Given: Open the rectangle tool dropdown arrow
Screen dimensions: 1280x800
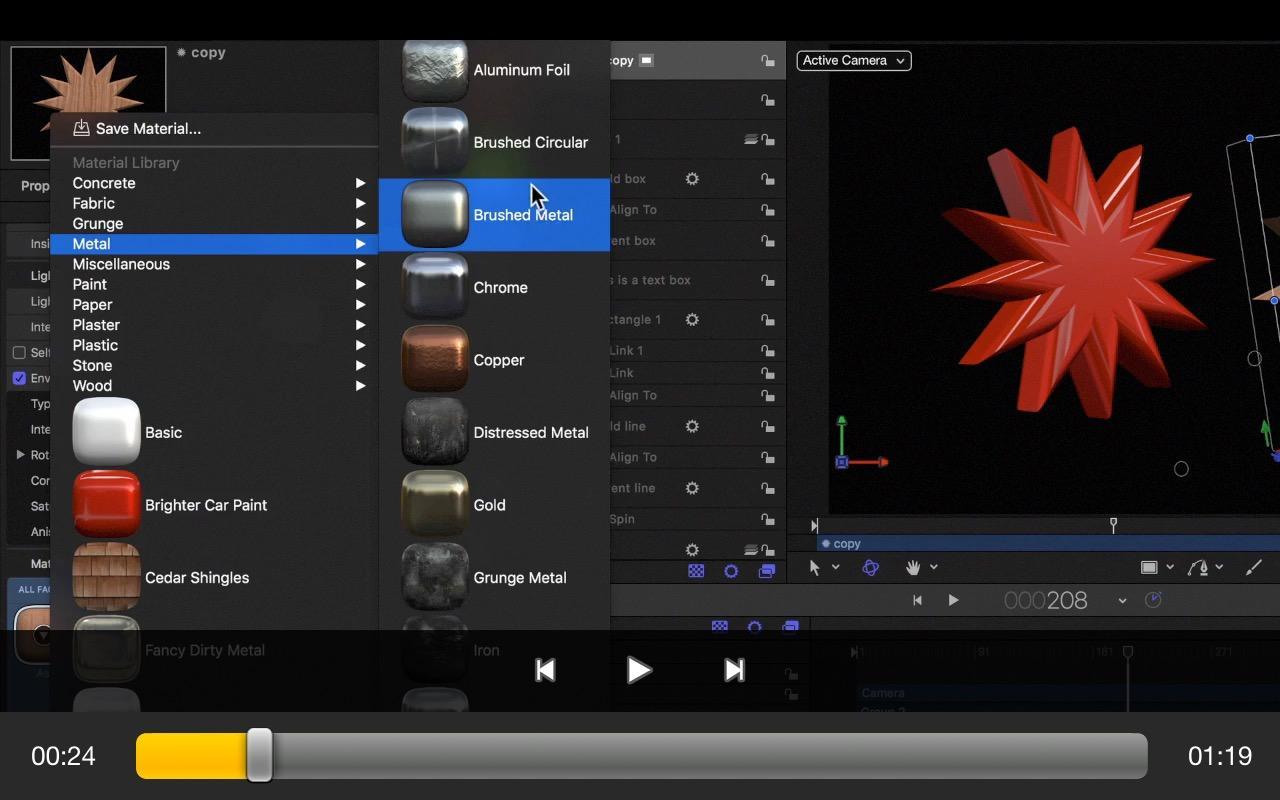Looking at the screenshot, I should 1170,568.
